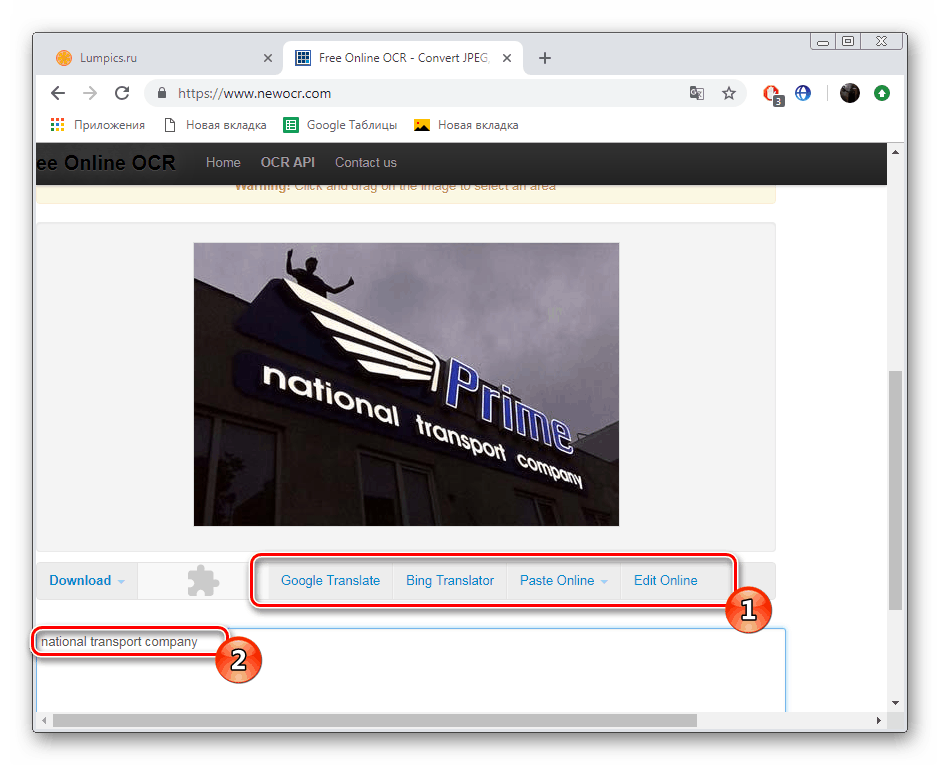Click the horizontal scrollbar left arrow
940x765 pixels.
tap(44, 720)
